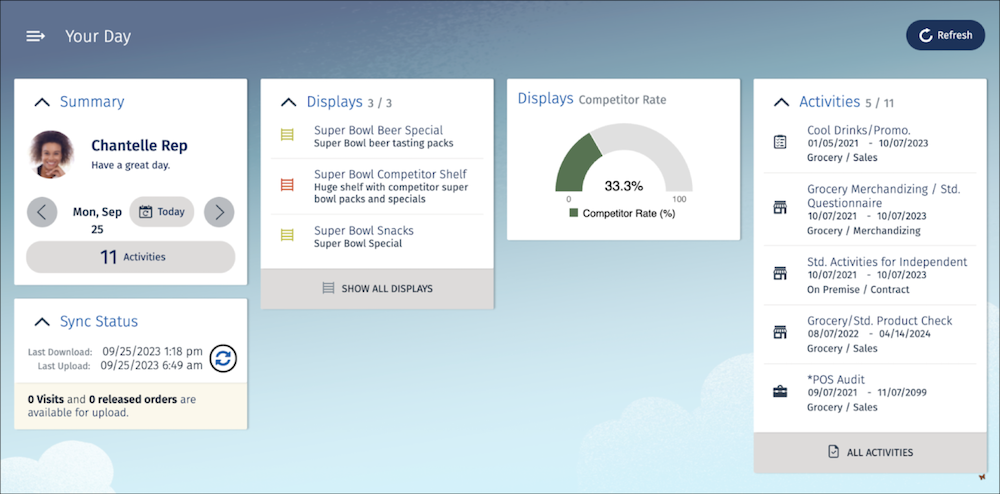The width and height of the screenshot is (1000, 494).
Task: Click the Grocery Merchandizing store icon
Action: tap(779, 207)
